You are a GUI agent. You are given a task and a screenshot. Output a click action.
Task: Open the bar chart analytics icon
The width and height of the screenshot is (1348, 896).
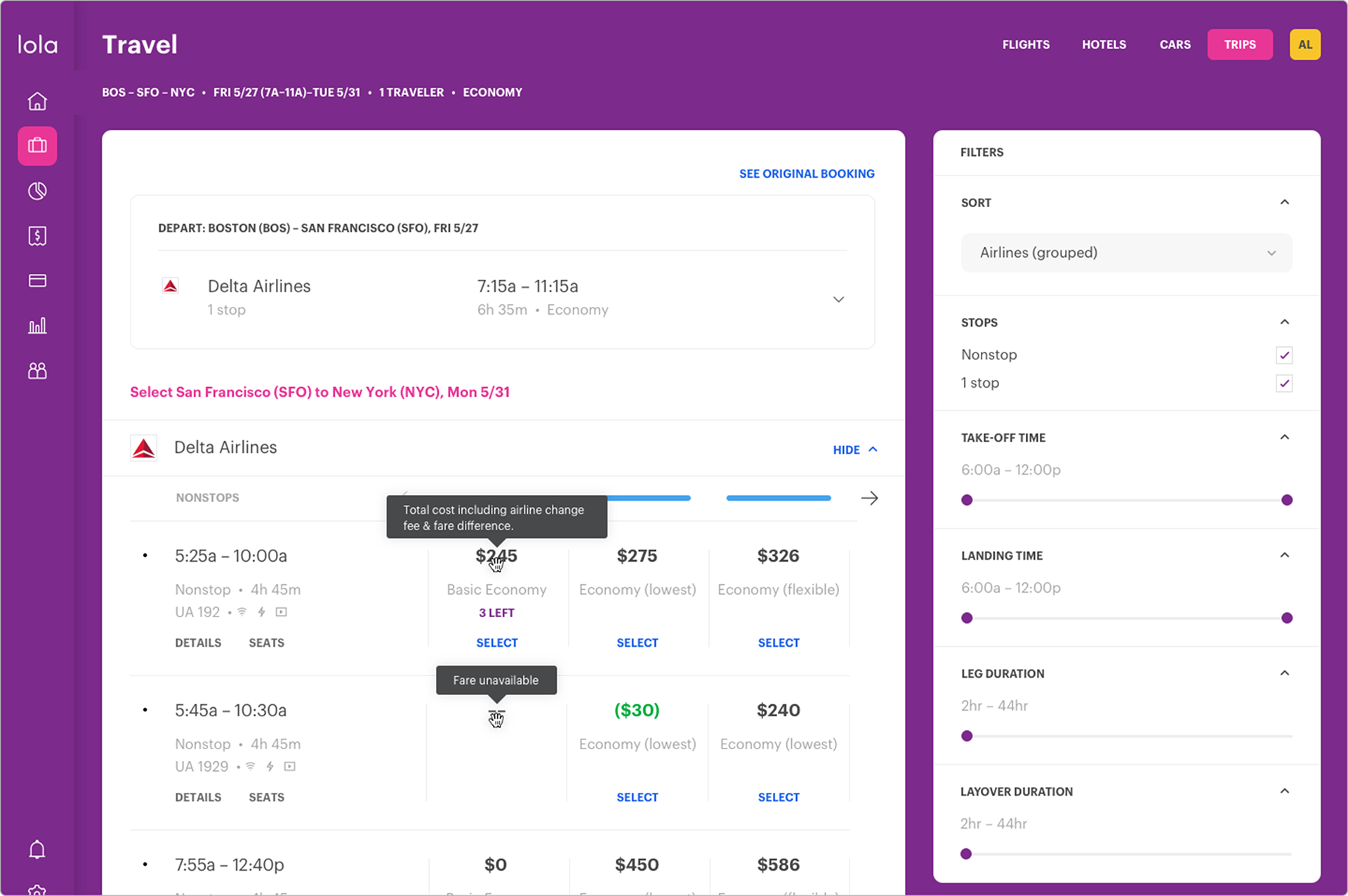(x=37, y=326)
